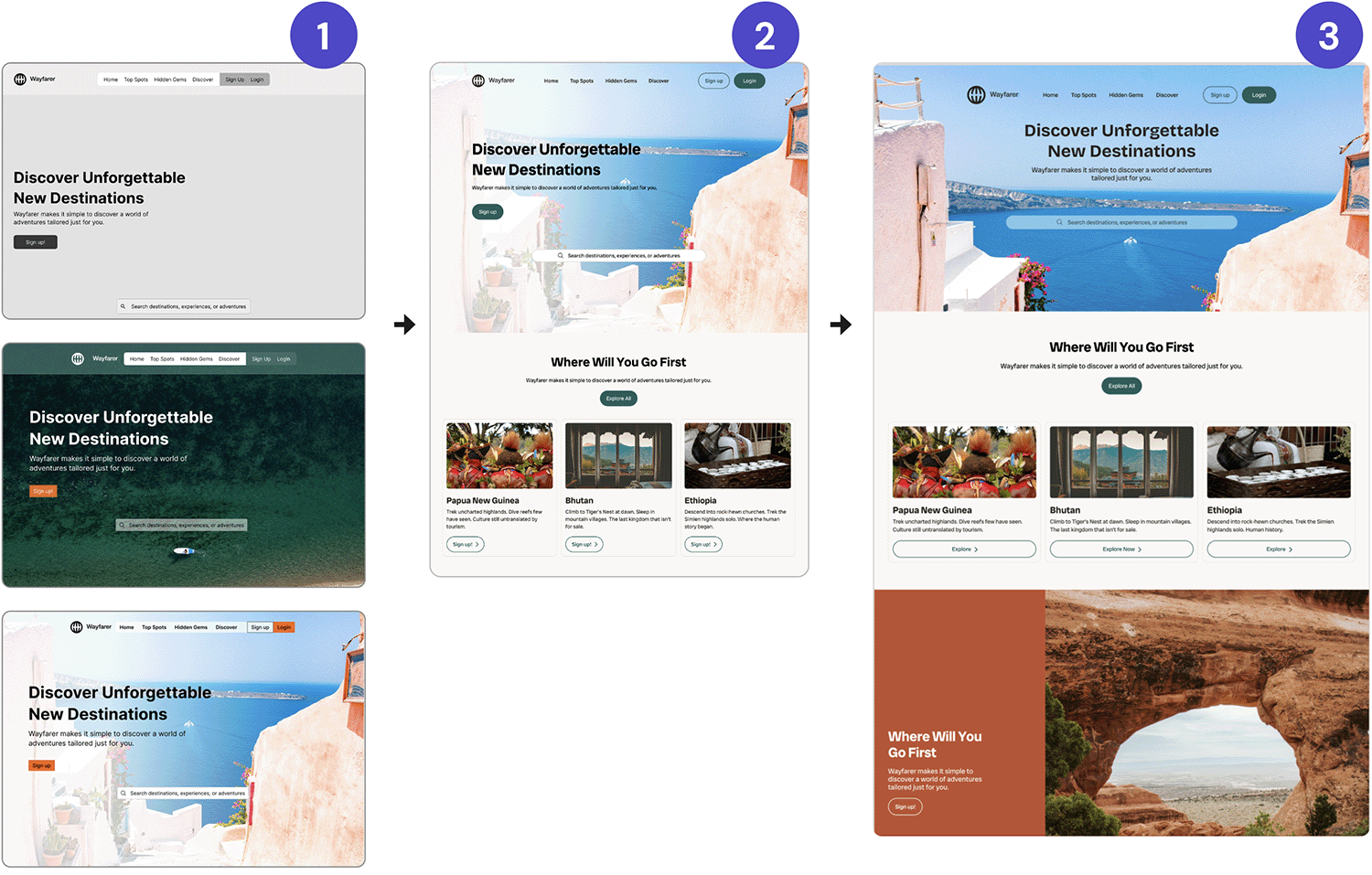Screen dimensions: 1372x875
Task: Choose Hidden Gems in the gray wireframe navigation
Action: [170, 80]
